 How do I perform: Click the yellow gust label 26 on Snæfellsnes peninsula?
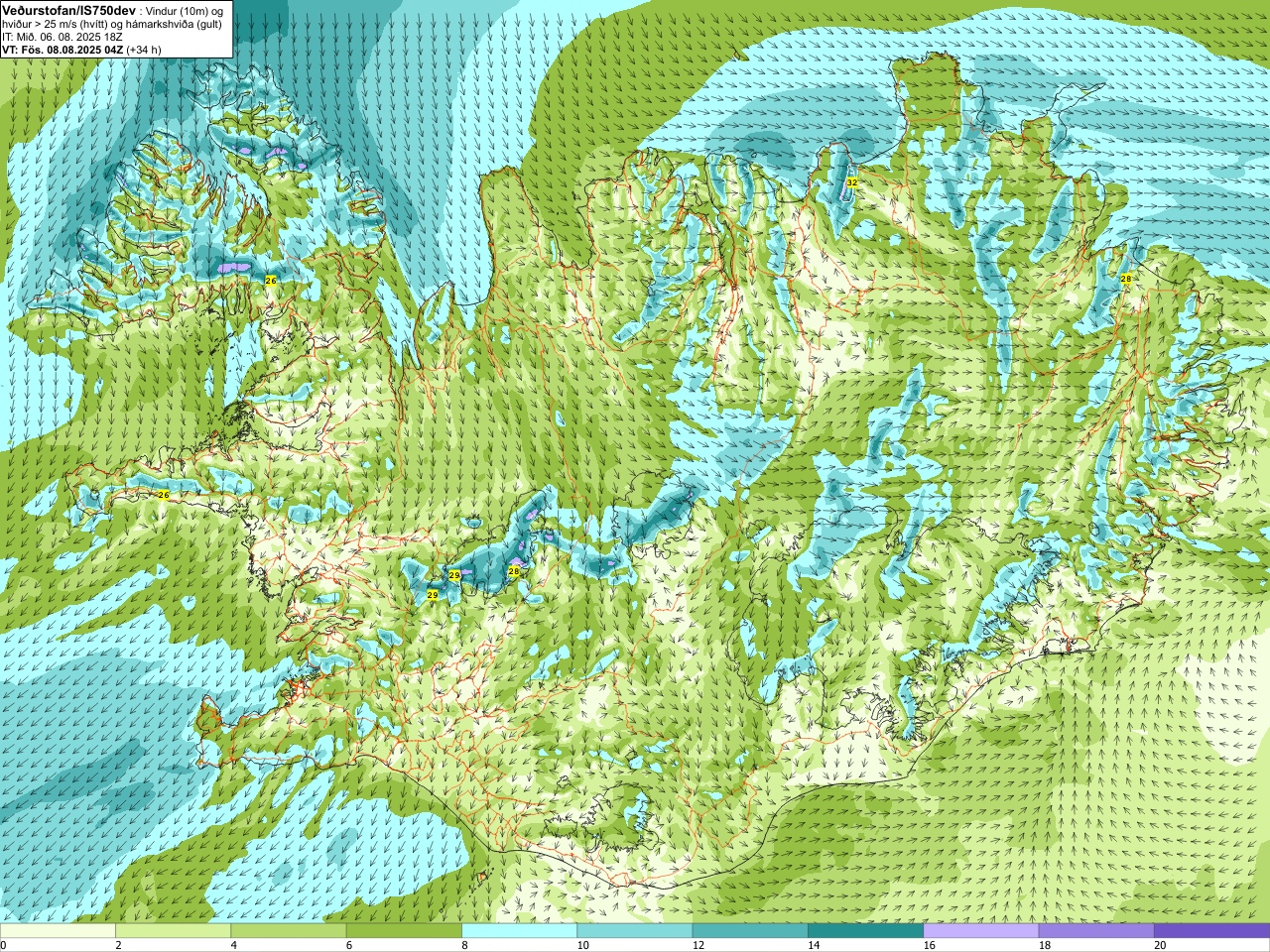point(164,495)
